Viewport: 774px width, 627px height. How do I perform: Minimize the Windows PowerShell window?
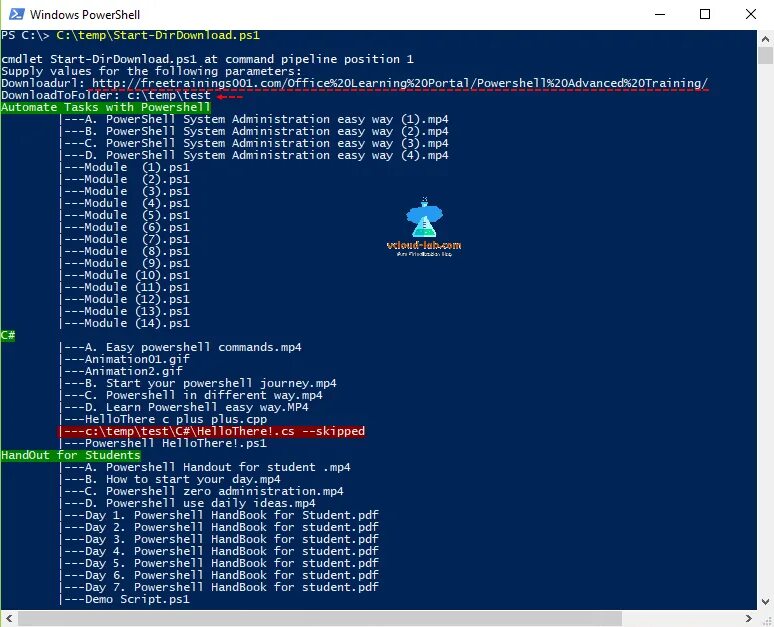[x=659, y=14]
